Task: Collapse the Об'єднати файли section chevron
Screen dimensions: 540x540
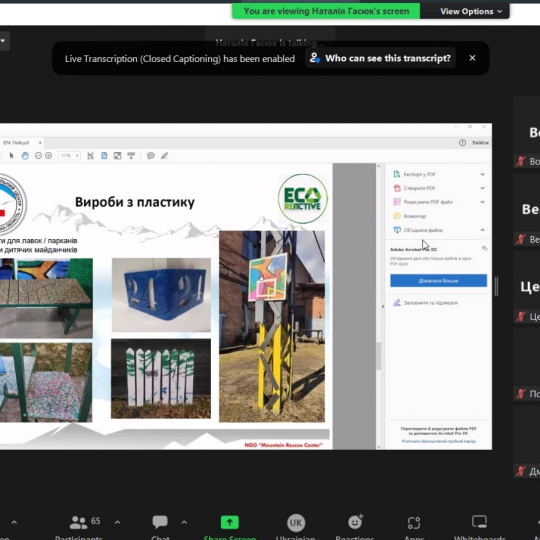Action: coord(482,230)
